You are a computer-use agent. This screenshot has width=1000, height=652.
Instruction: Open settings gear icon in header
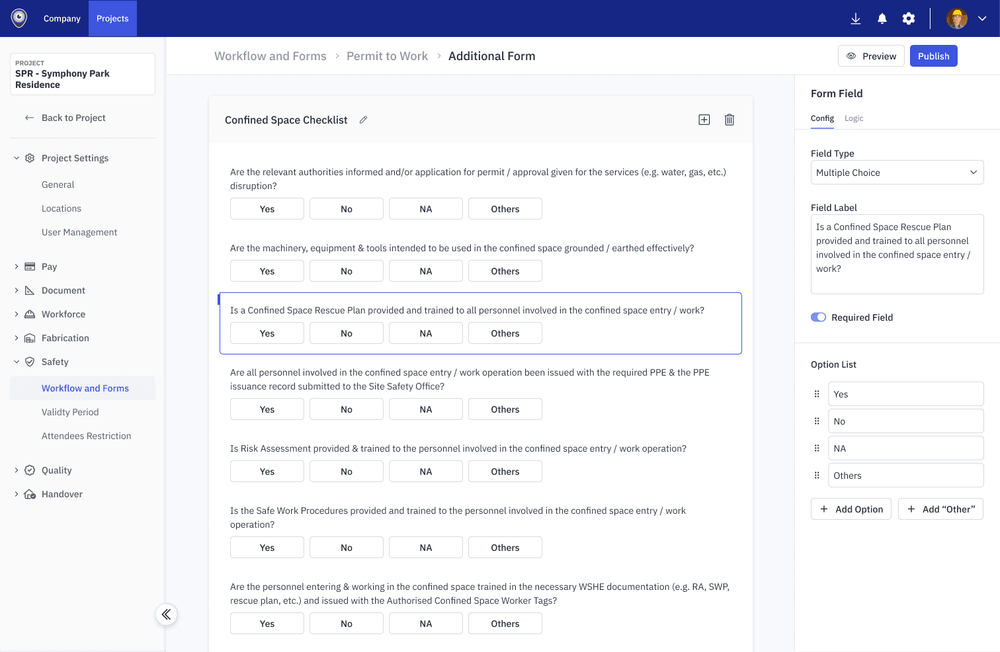908,19
